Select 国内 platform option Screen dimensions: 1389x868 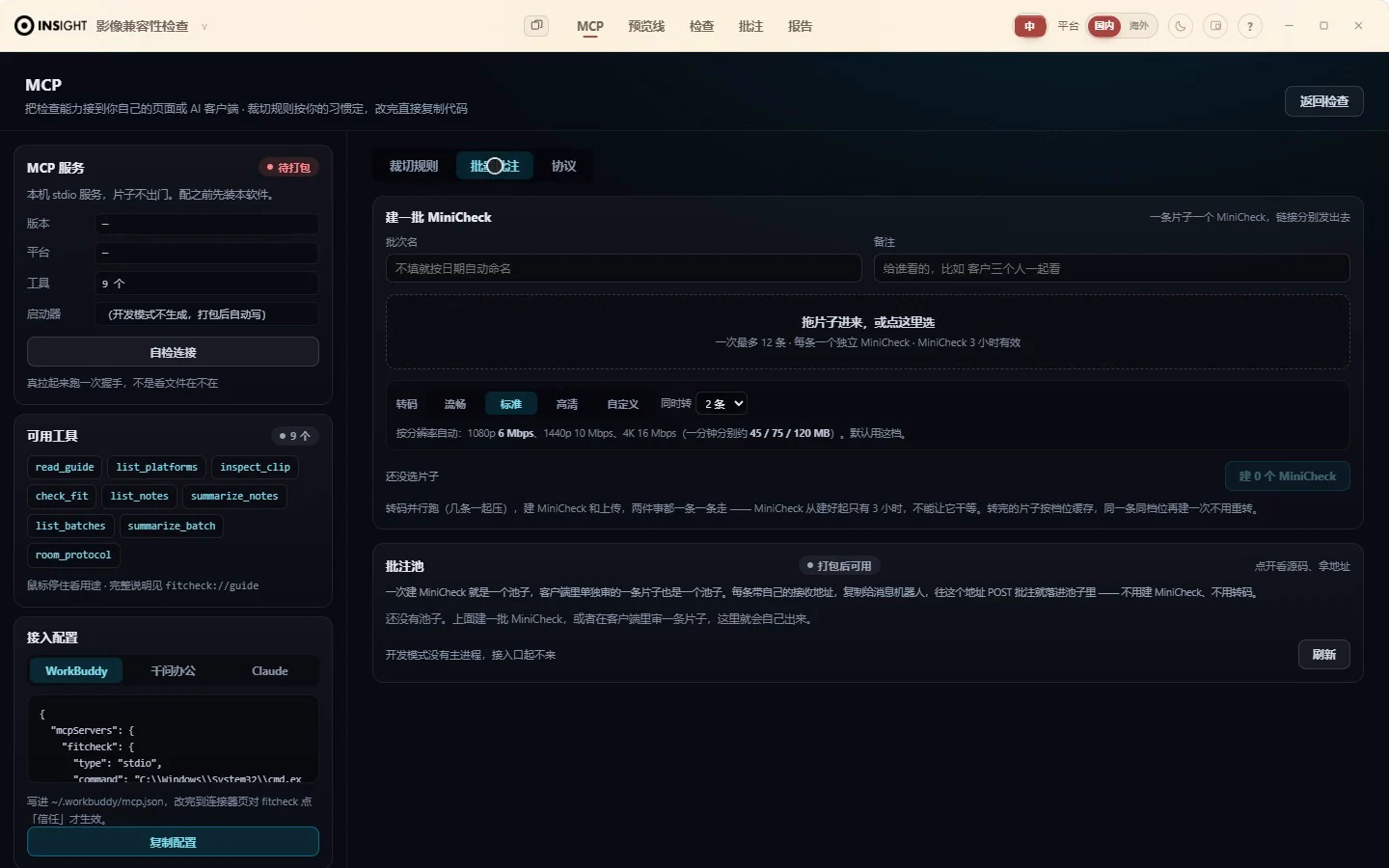point(1104,26)
